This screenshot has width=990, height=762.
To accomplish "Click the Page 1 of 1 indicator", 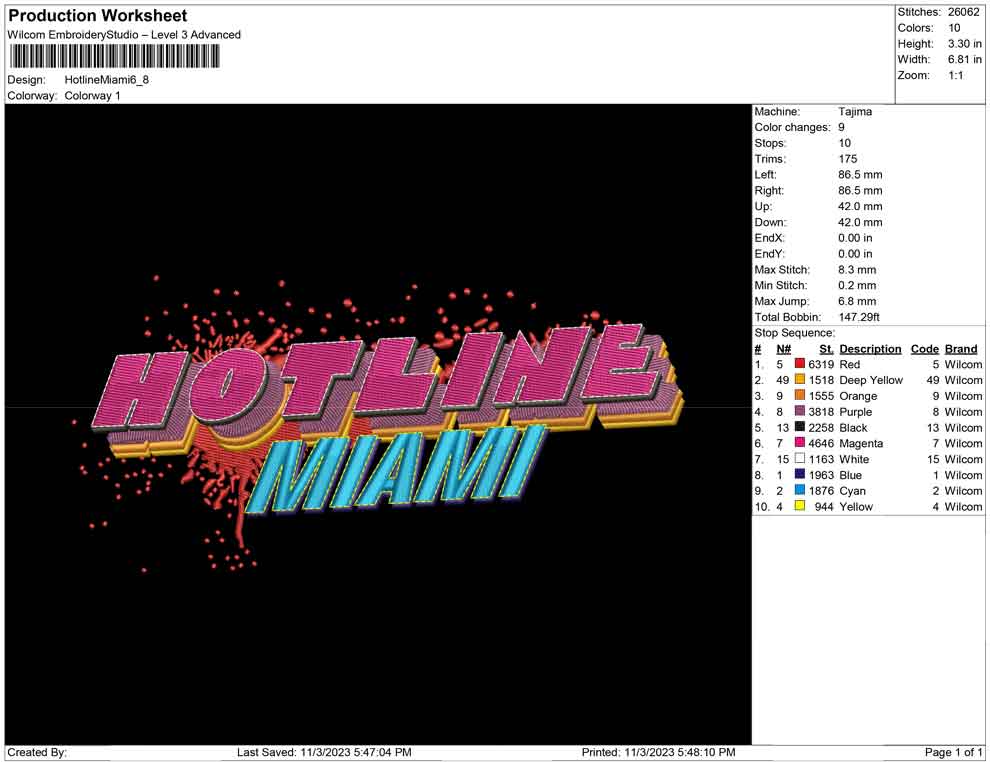I will 954,752.
